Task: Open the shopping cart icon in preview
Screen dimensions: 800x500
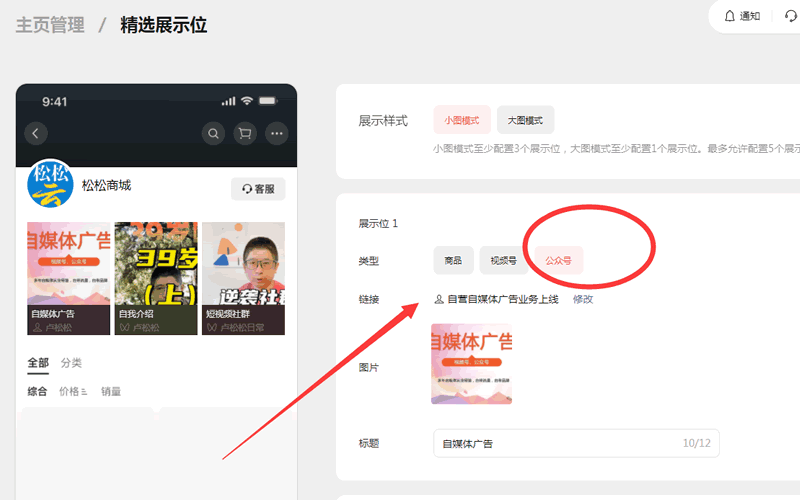Action: point(245,134)
